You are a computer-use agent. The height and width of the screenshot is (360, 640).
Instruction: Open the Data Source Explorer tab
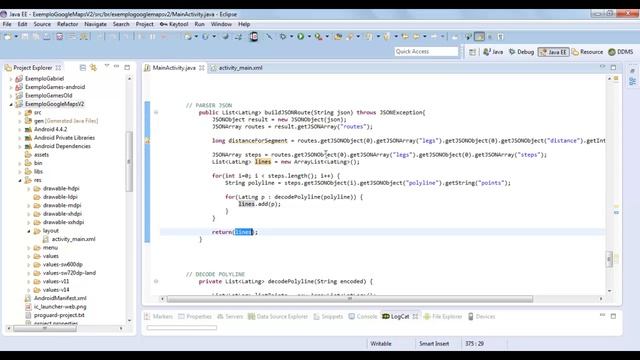(x=278, y=316)
